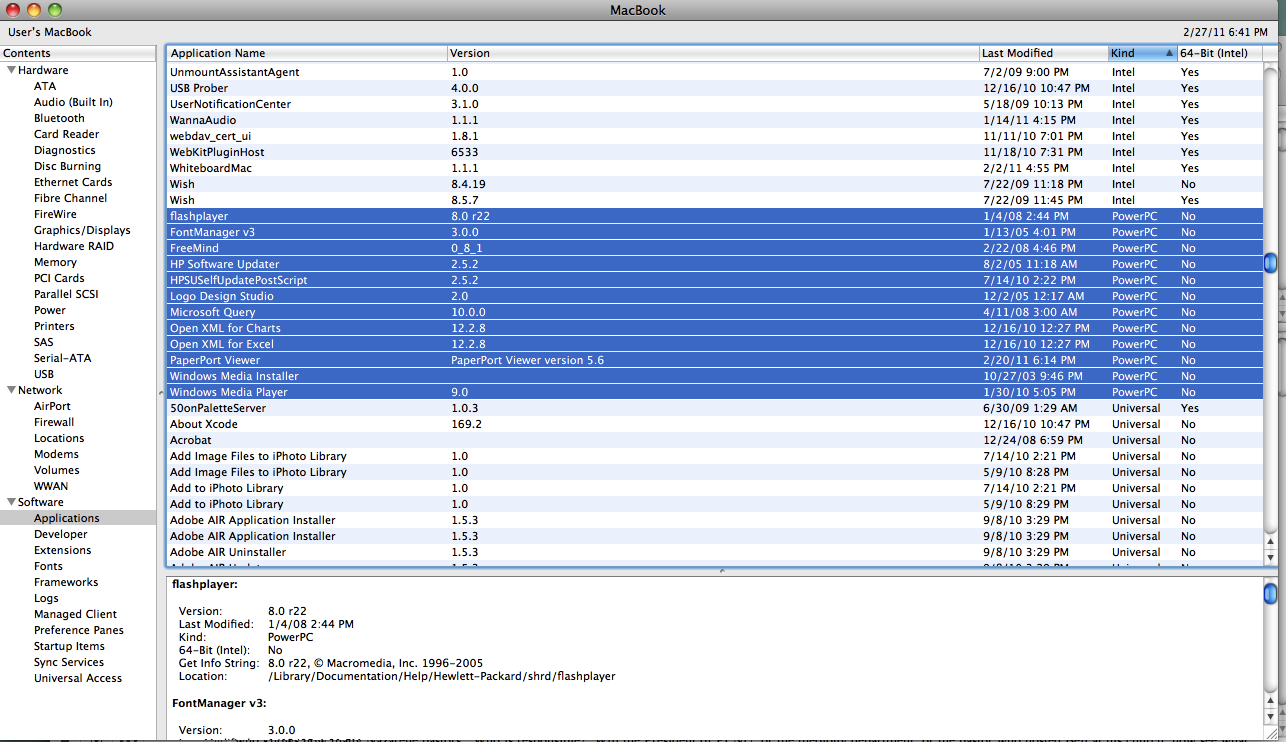Select ATA in Hardware list

45,86
